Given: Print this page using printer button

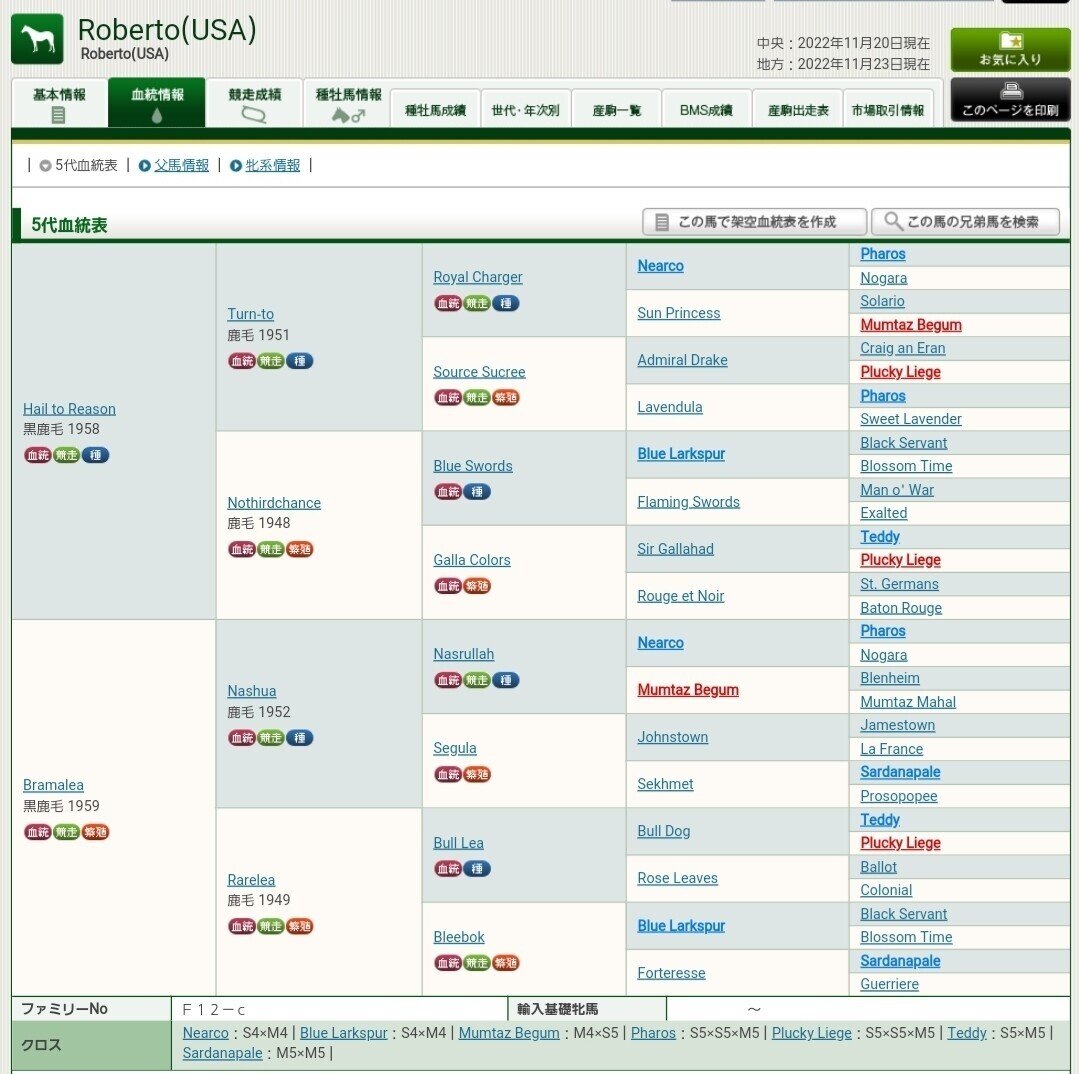Looking at the screenshot, I should (1010, 100).
